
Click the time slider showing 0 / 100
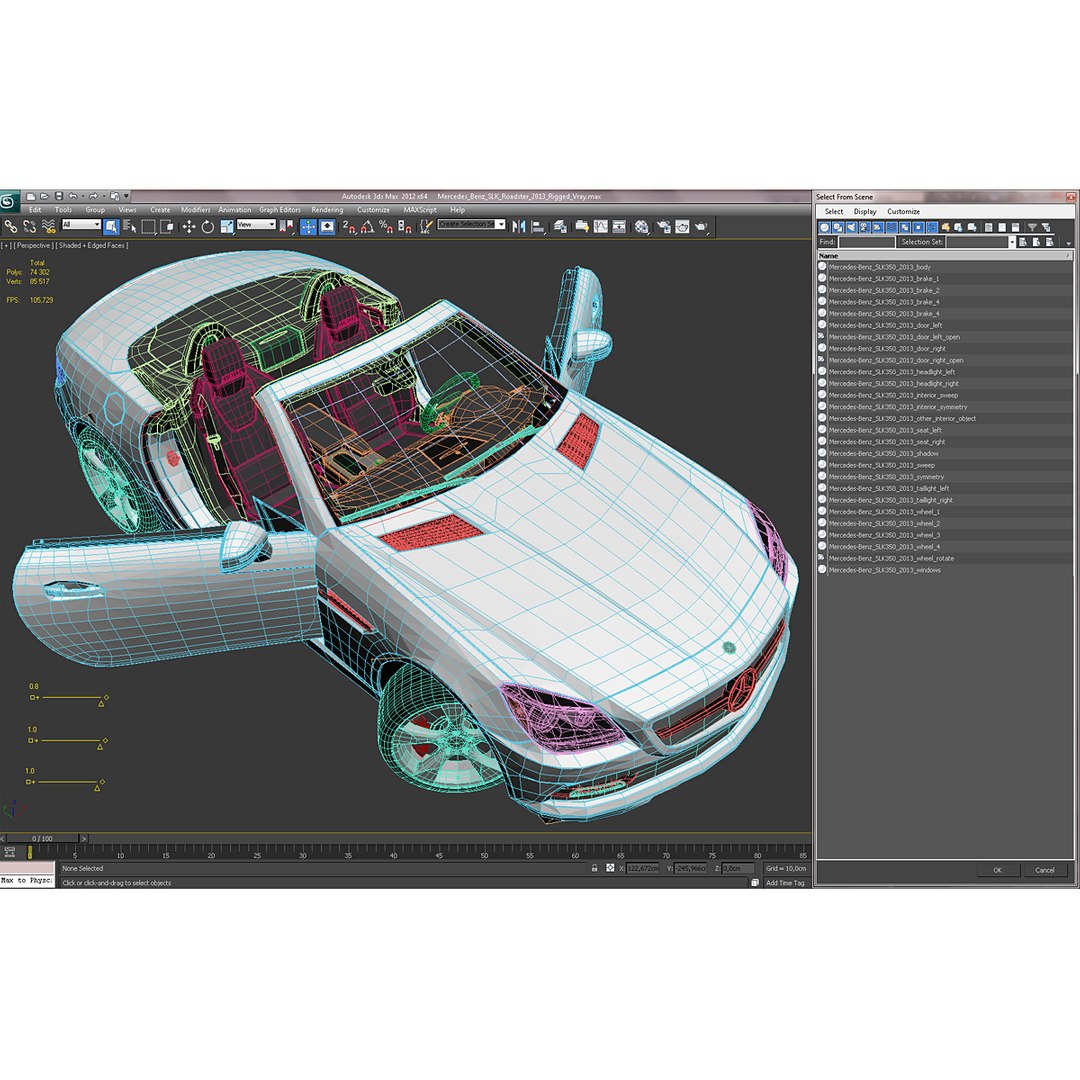[x=42, y=838]
